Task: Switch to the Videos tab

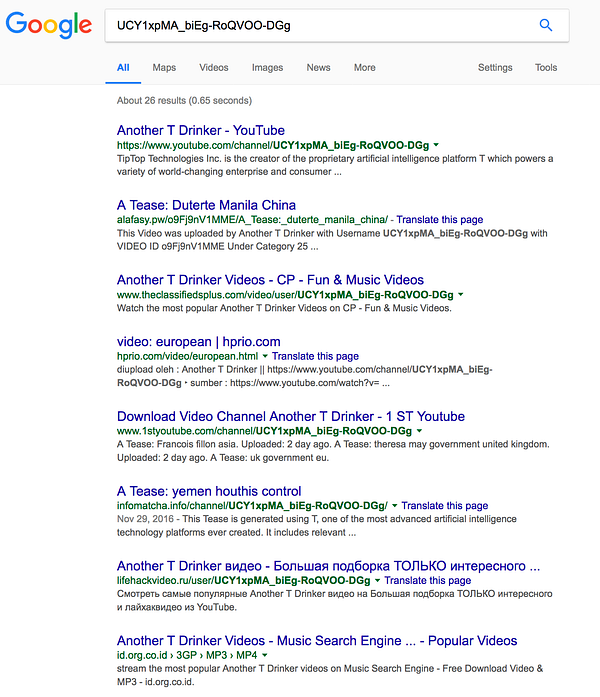Action: [x=214, y=68]
